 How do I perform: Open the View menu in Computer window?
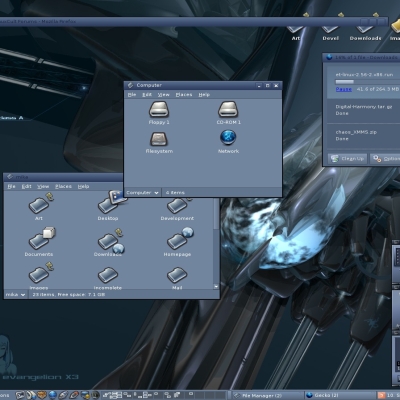coord(163,95)
